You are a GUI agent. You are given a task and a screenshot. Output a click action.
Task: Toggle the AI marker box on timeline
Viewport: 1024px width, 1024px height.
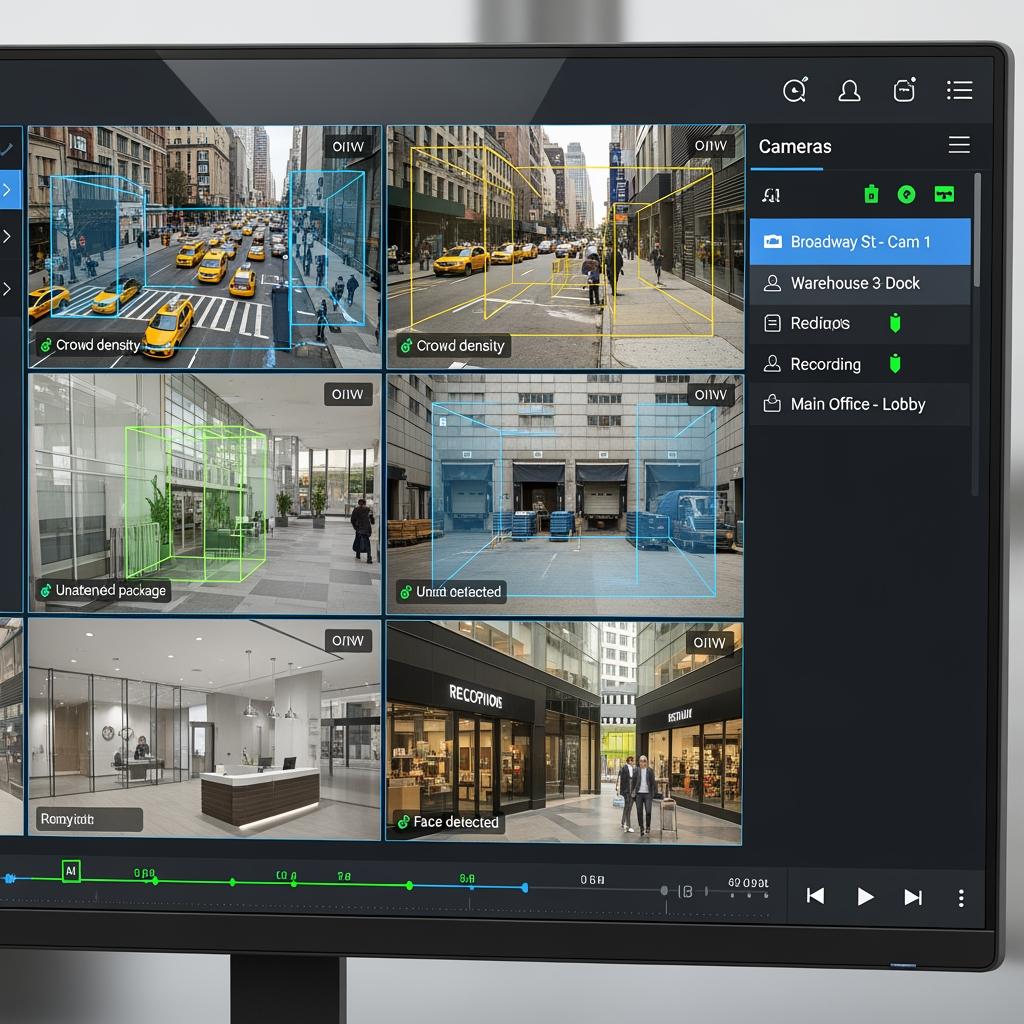pyautogui.click(x=71, y=871)
